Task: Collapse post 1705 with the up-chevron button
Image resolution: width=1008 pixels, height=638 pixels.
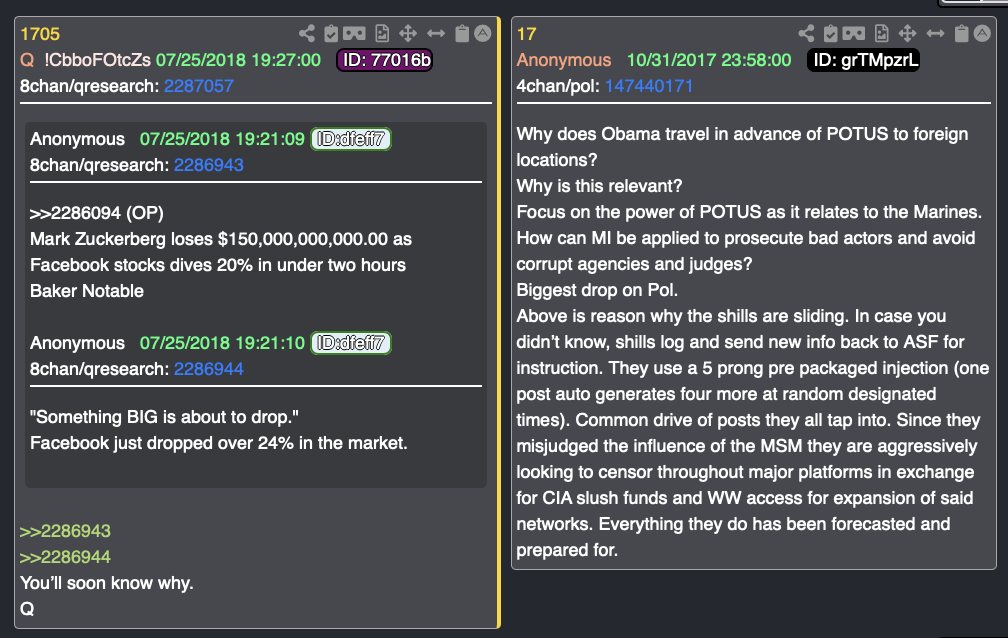Action: pyautogui.click(x=482, y=34)
